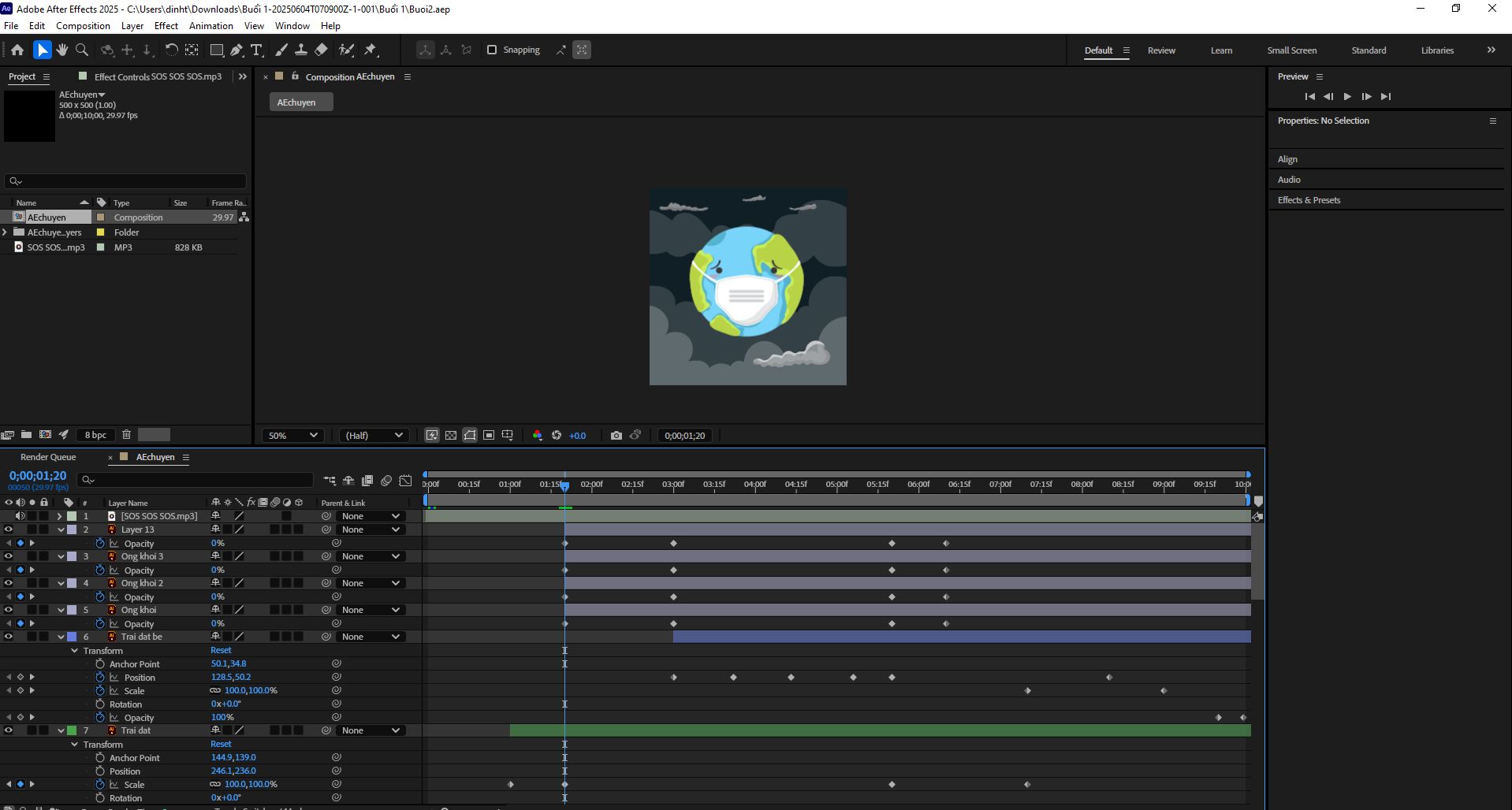Select the Hand tool
The image size is (1512, 810).
point(61,50)
